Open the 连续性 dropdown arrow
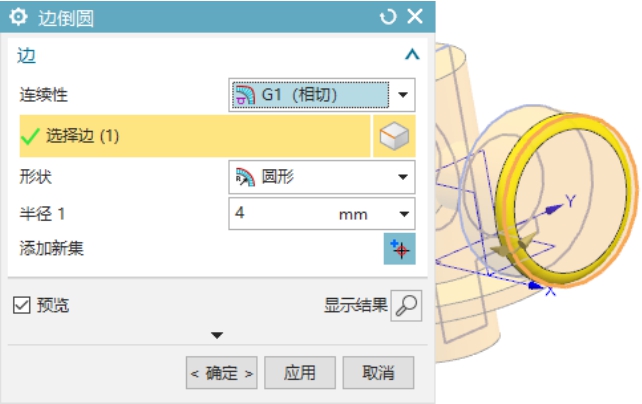This screenshot has height=404, width=642. pos(403,95)
